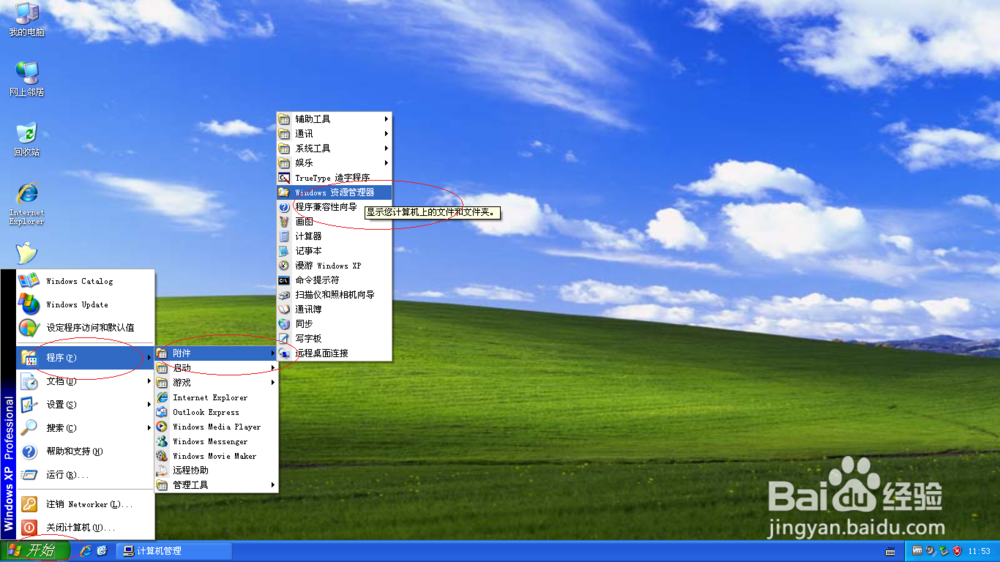
Task: Click the keyboard language bar icon
Action: tap(890, 551)
